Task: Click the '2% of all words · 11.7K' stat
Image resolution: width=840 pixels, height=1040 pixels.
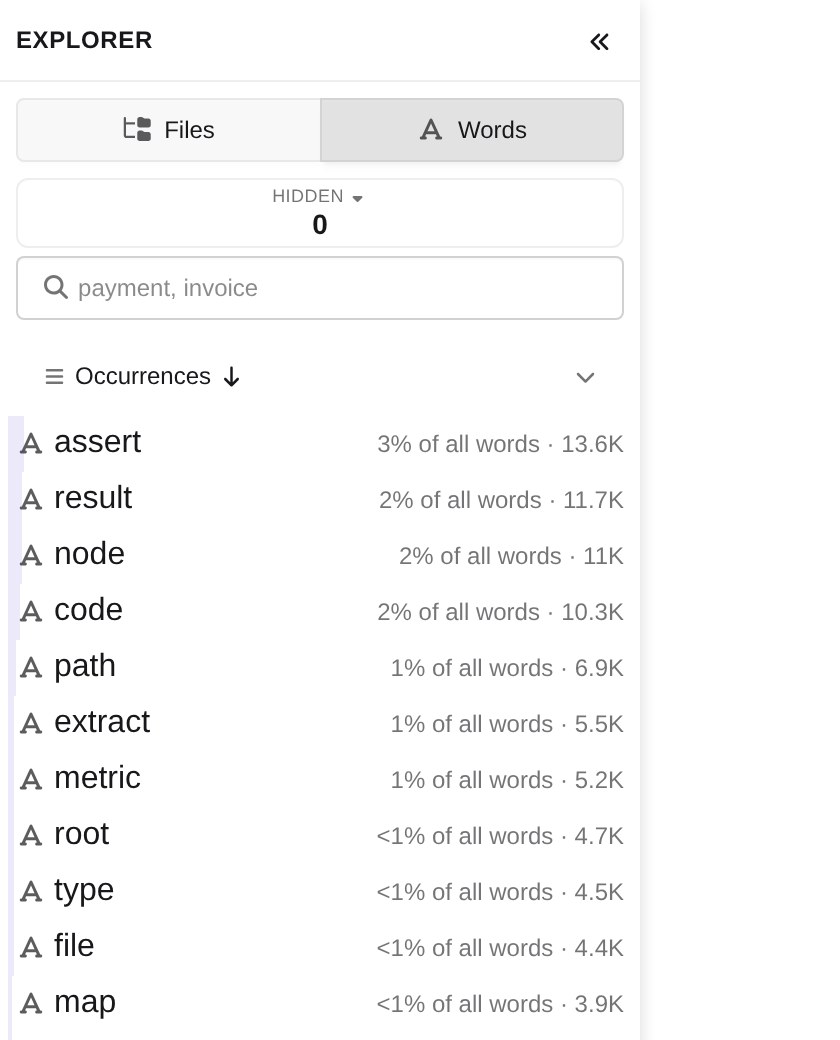Action: pyautogui.click(x=501, y=500)
